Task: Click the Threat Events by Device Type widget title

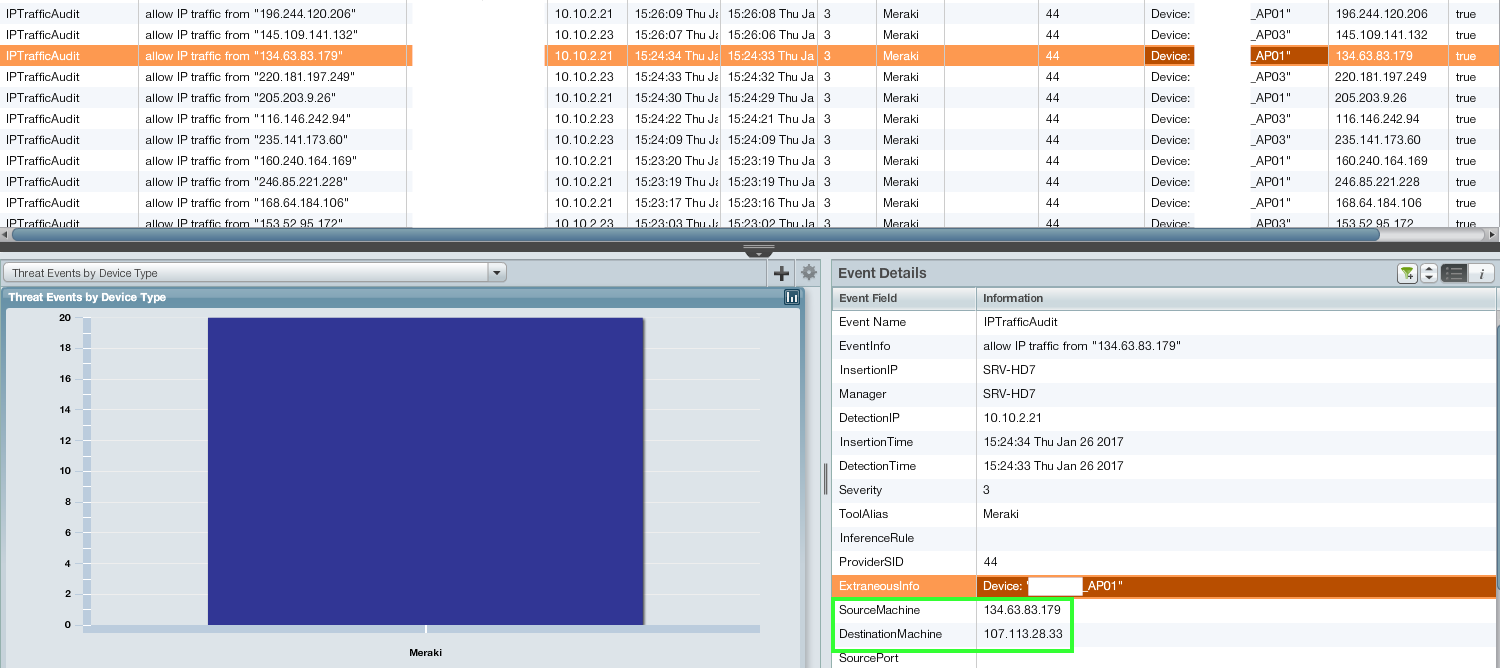Action: 87,297
